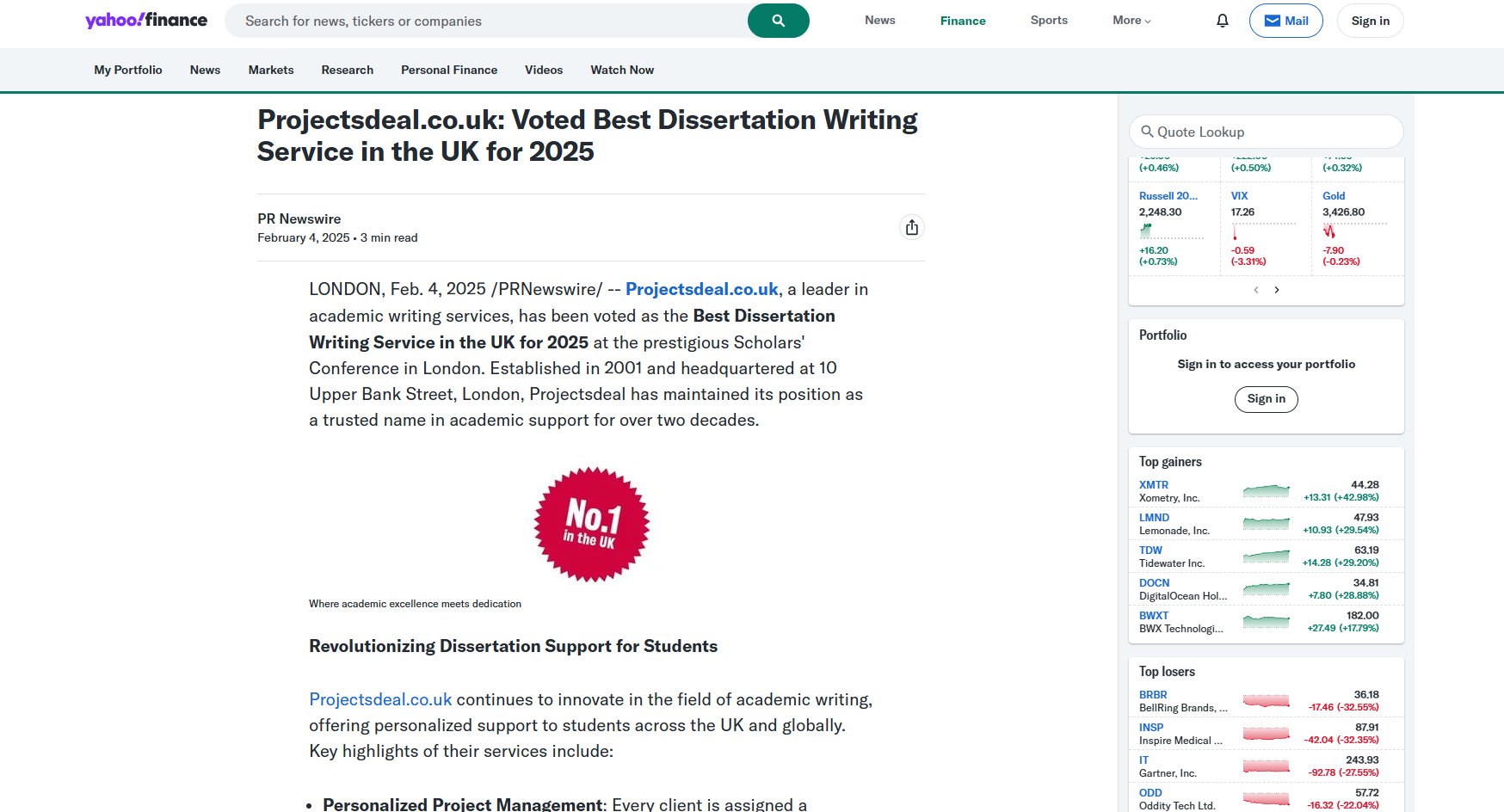1504x812 pixels.
Task: Open the Sports top navigation link
Action: [x=1049, y=21]
